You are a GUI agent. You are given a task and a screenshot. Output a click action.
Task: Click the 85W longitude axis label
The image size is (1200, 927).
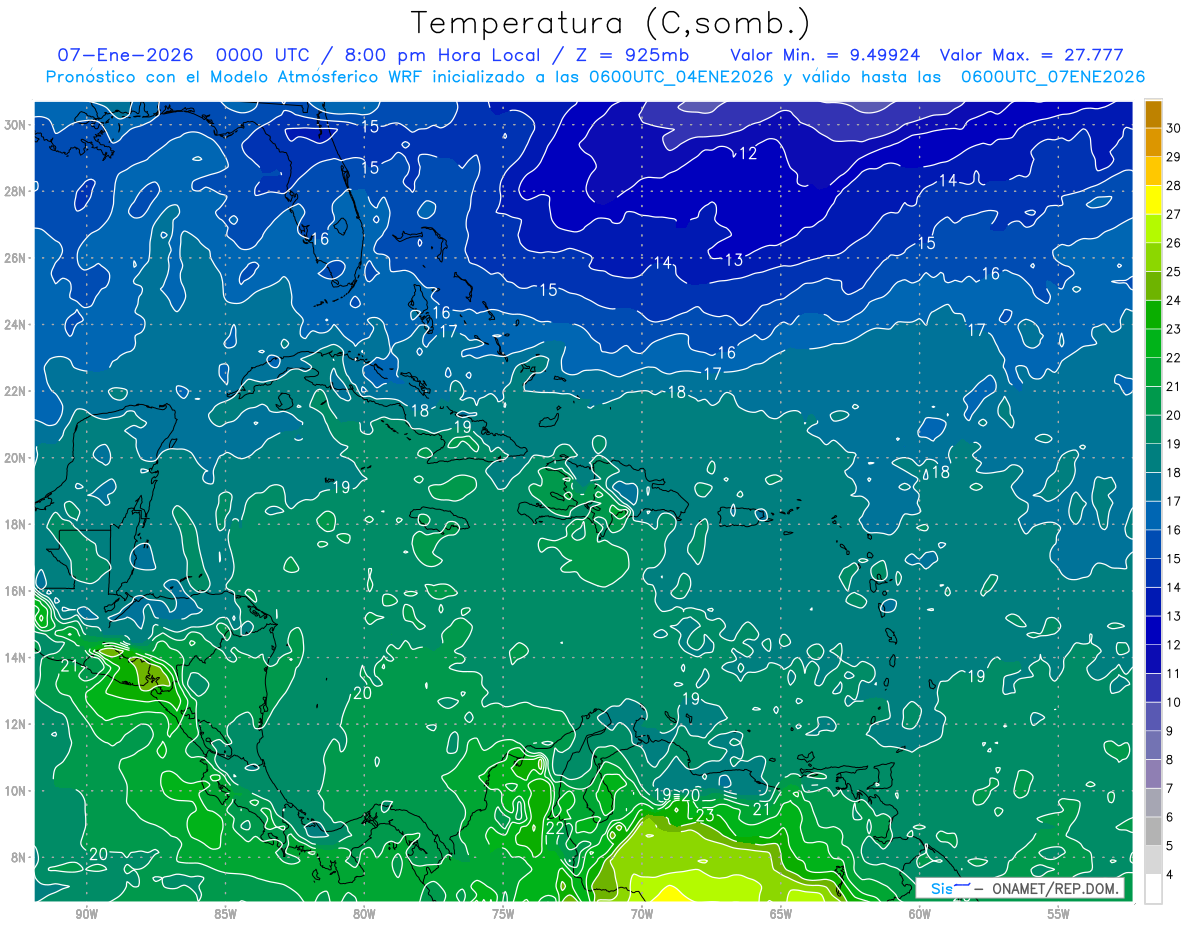225,915
